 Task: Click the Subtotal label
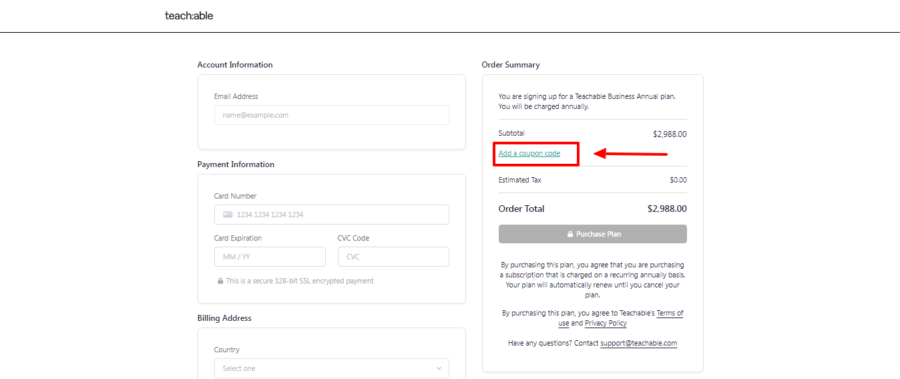511,133
